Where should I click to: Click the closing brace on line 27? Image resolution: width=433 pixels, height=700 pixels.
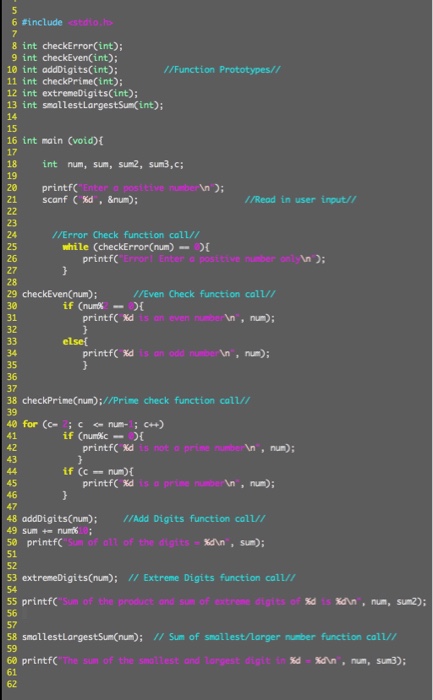click(x=65, y=271)
